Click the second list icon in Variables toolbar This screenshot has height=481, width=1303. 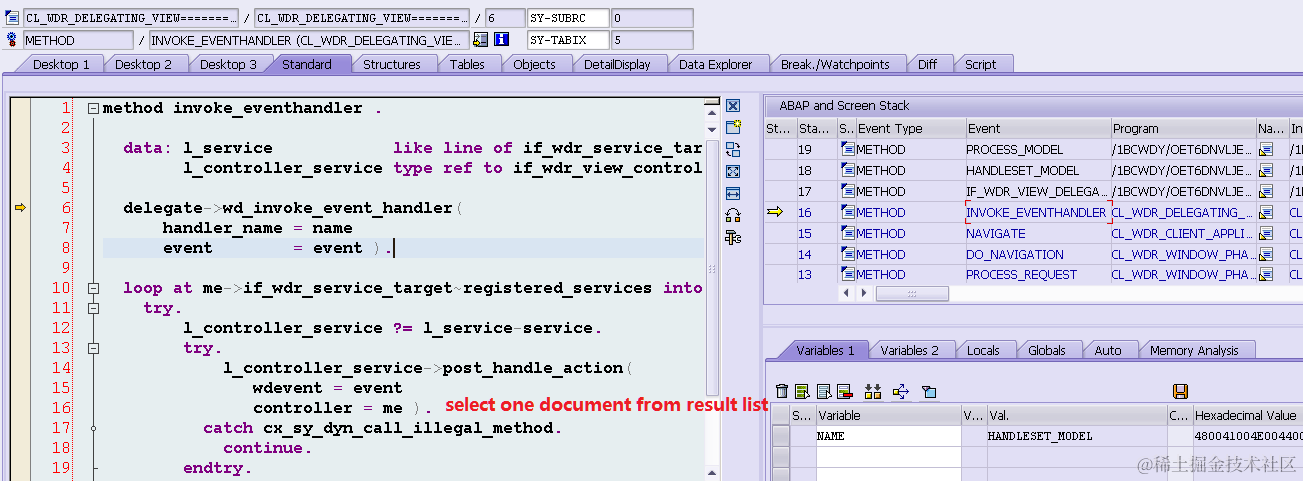pos(823,391)
